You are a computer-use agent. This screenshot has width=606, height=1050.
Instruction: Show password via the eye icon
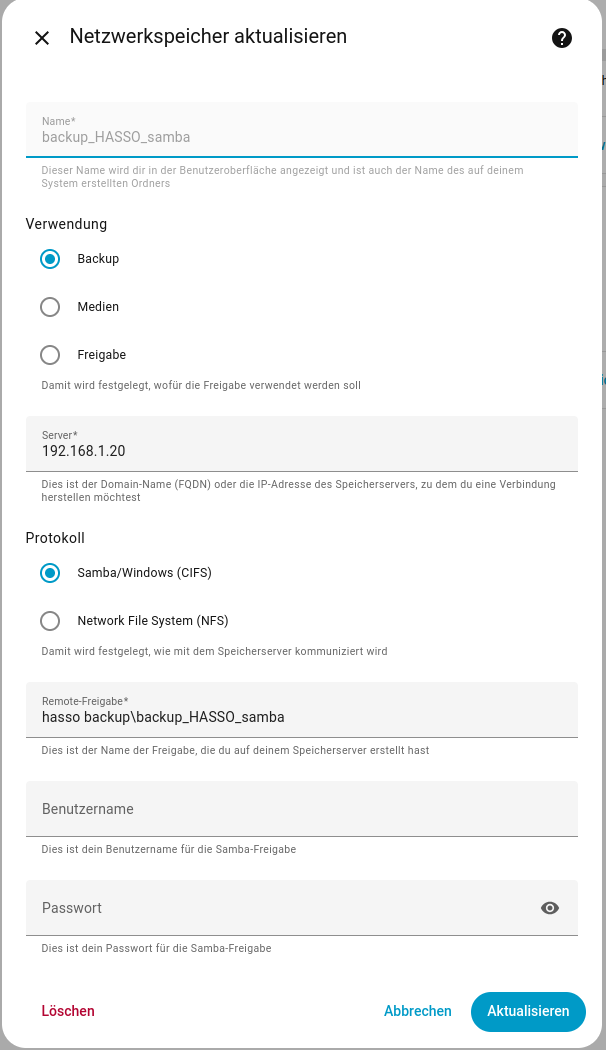pos(549,908)
